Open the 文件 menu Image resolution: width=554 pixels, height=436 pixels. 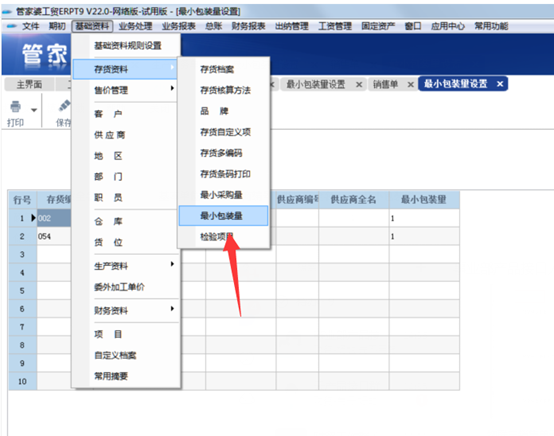pyautogui.click(x=30, y=26)
